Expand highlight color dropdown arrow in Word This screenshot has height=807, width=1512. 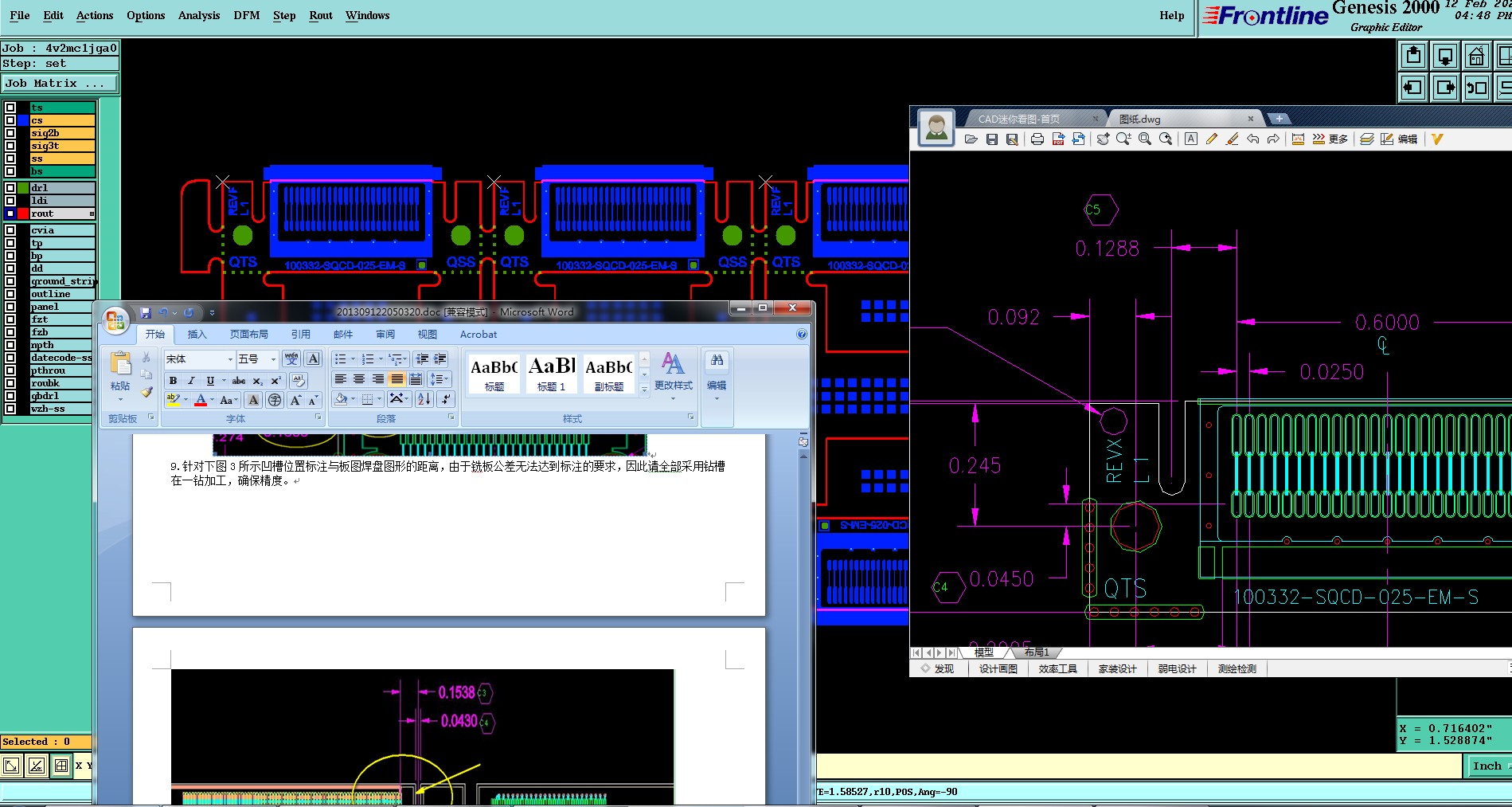(x=186, y=400)
